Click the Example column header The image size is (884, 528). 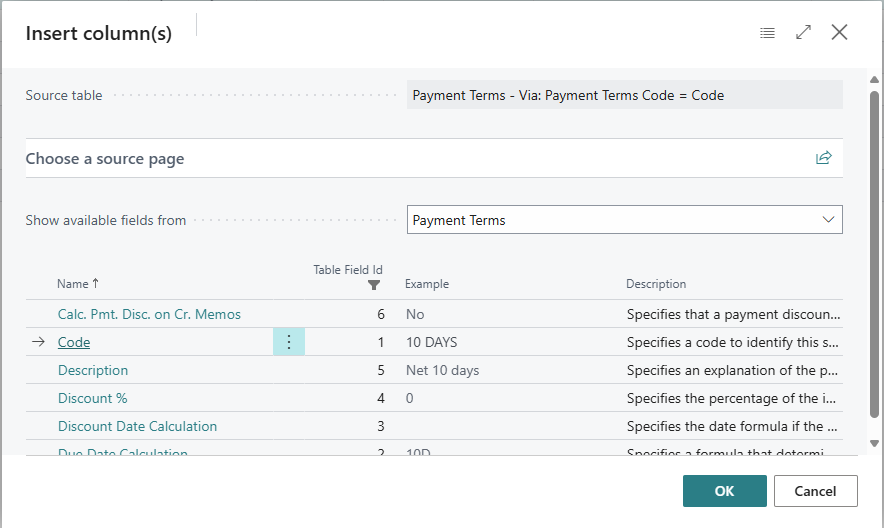pyautogui.click(x=427, y=284)
